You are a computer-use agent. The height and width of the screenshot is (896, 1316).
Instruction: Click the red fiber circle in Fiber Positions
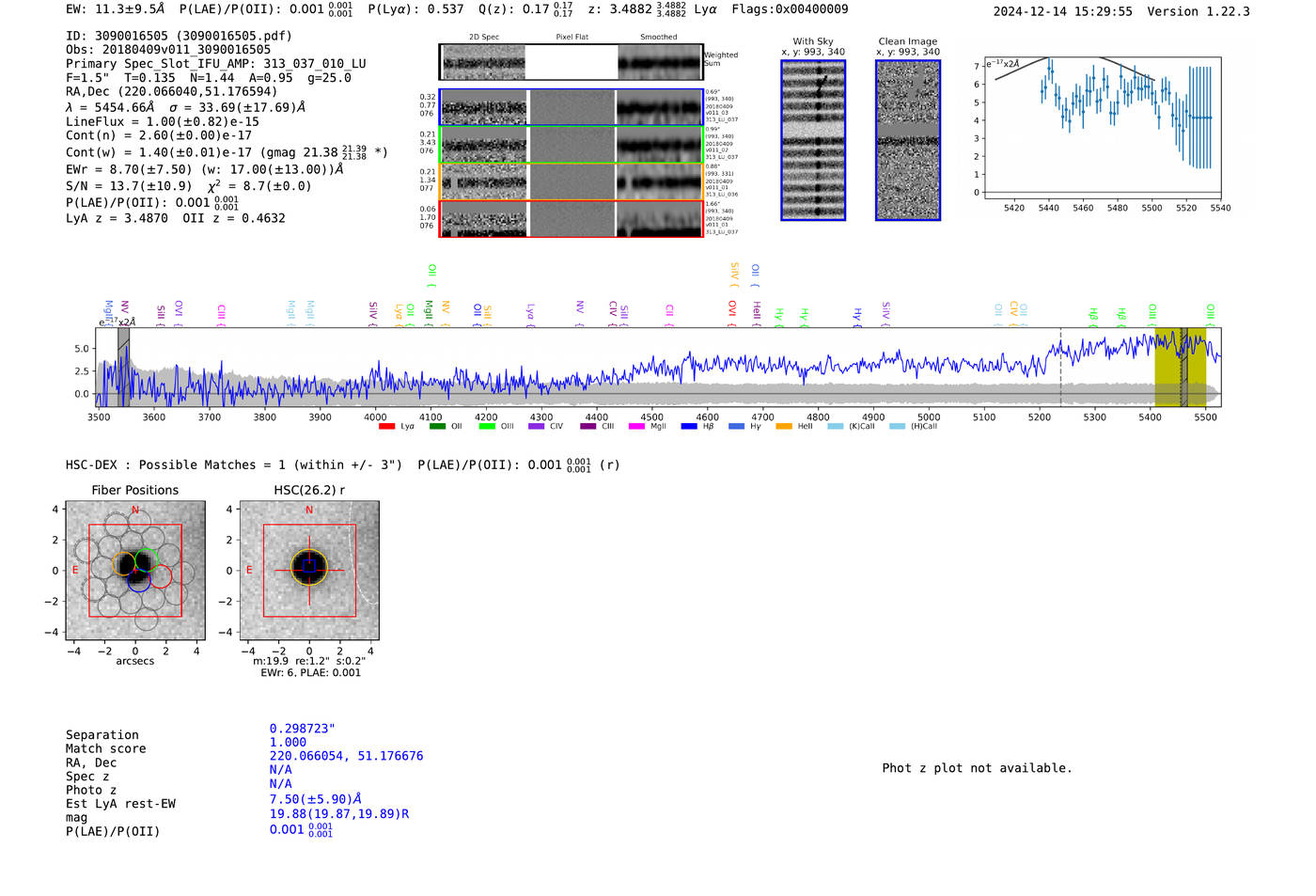[x=161, y=576]
